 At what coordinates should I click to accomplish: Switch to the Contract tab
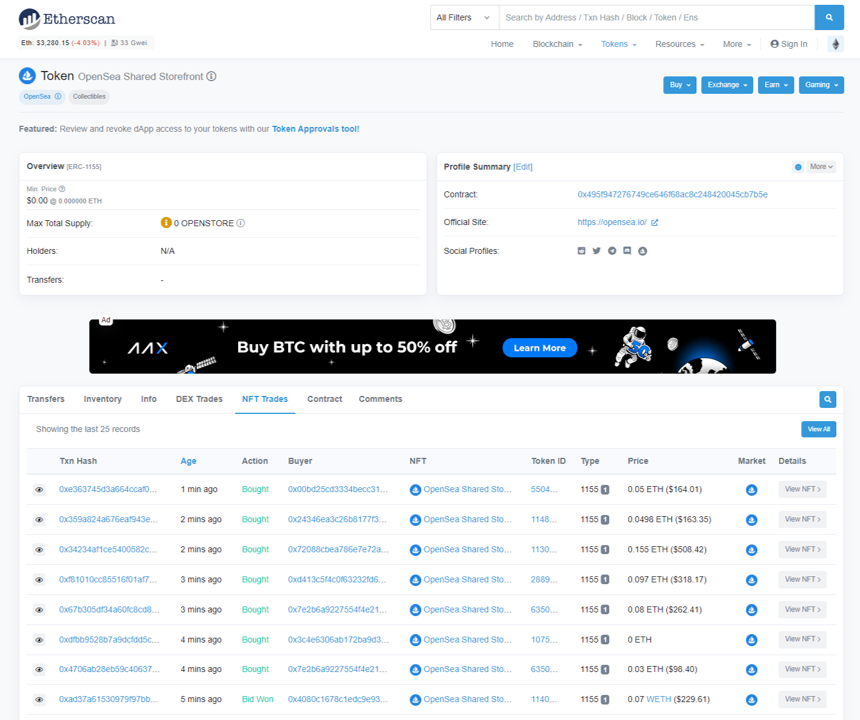pos(325,399)
